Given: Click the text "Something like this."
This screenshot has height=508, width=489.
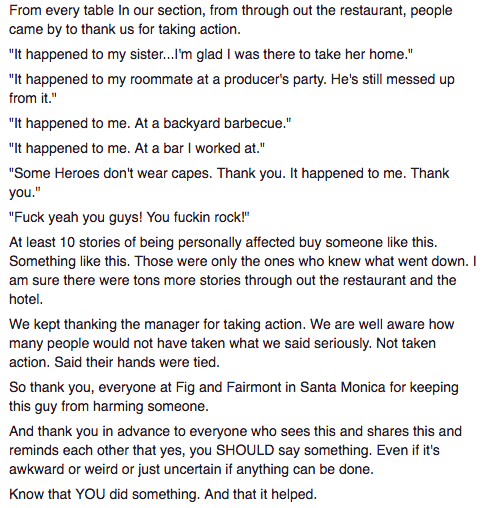Looking at the screenshot, I should tap(69, 261).
